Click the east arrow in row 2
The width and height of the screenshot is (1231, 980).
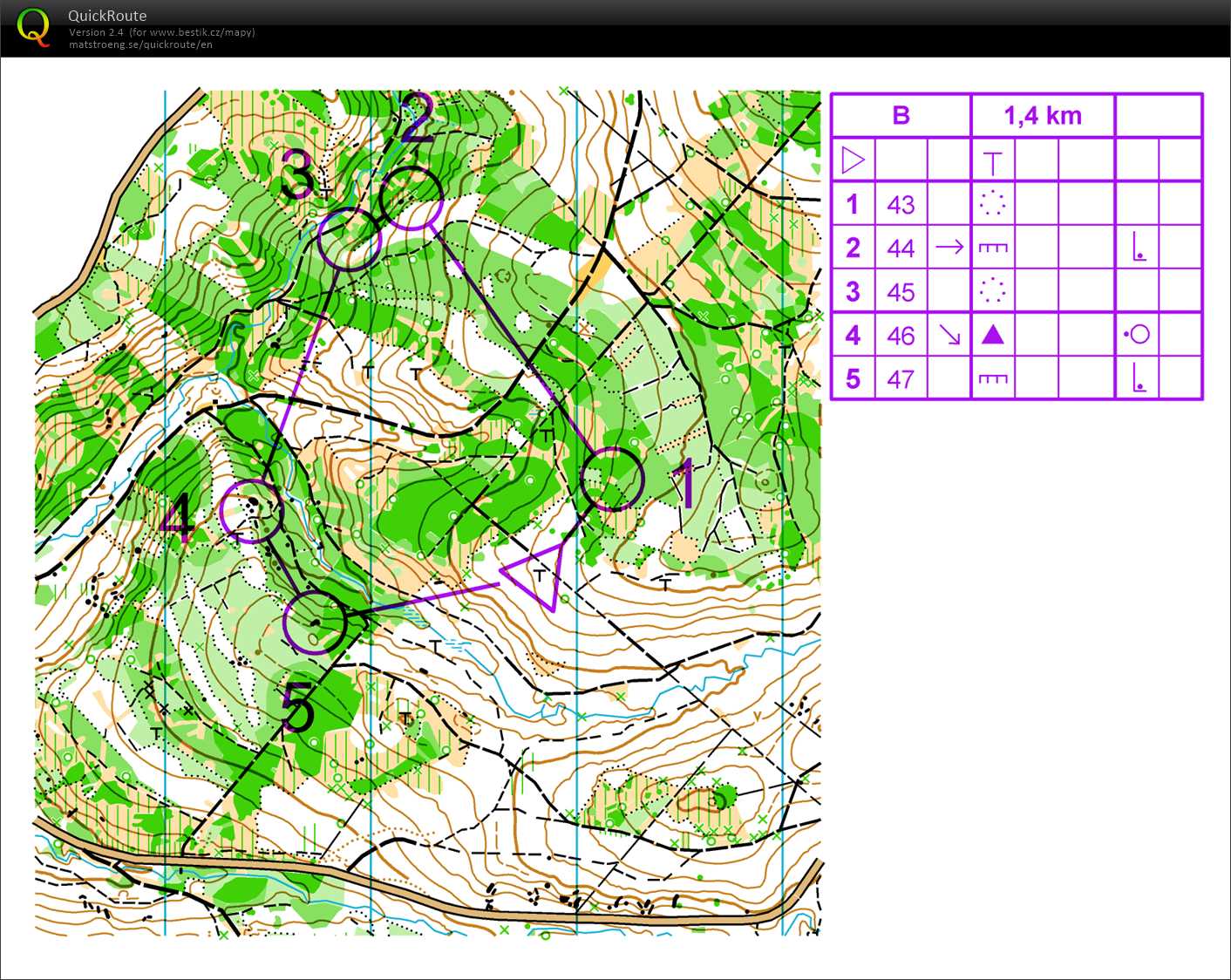coord(949,248)
